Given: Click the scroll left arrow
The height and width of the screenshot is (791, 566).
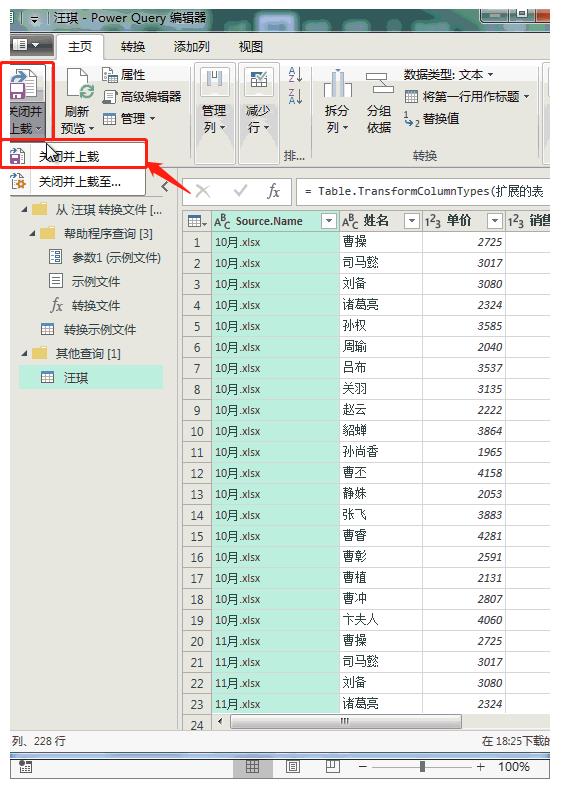Looking at the screenshot, I should pos(220,721).
